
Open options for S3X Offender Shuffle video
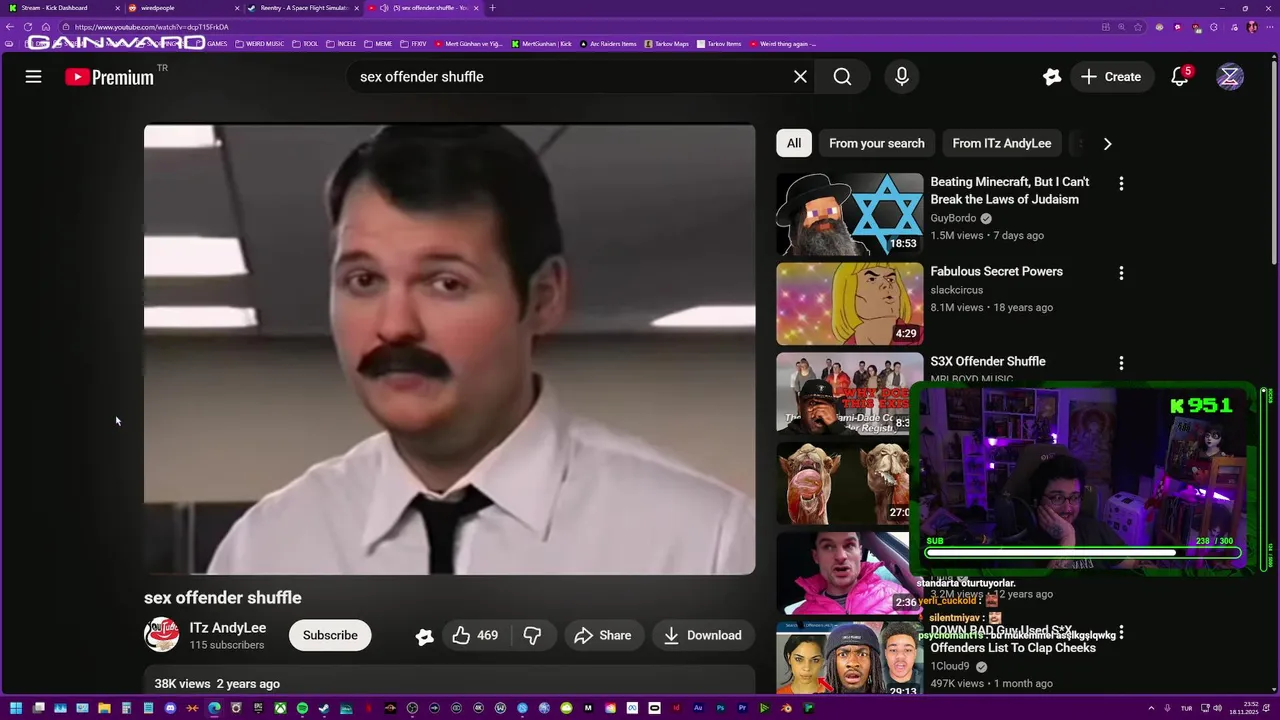[1121, 363]
